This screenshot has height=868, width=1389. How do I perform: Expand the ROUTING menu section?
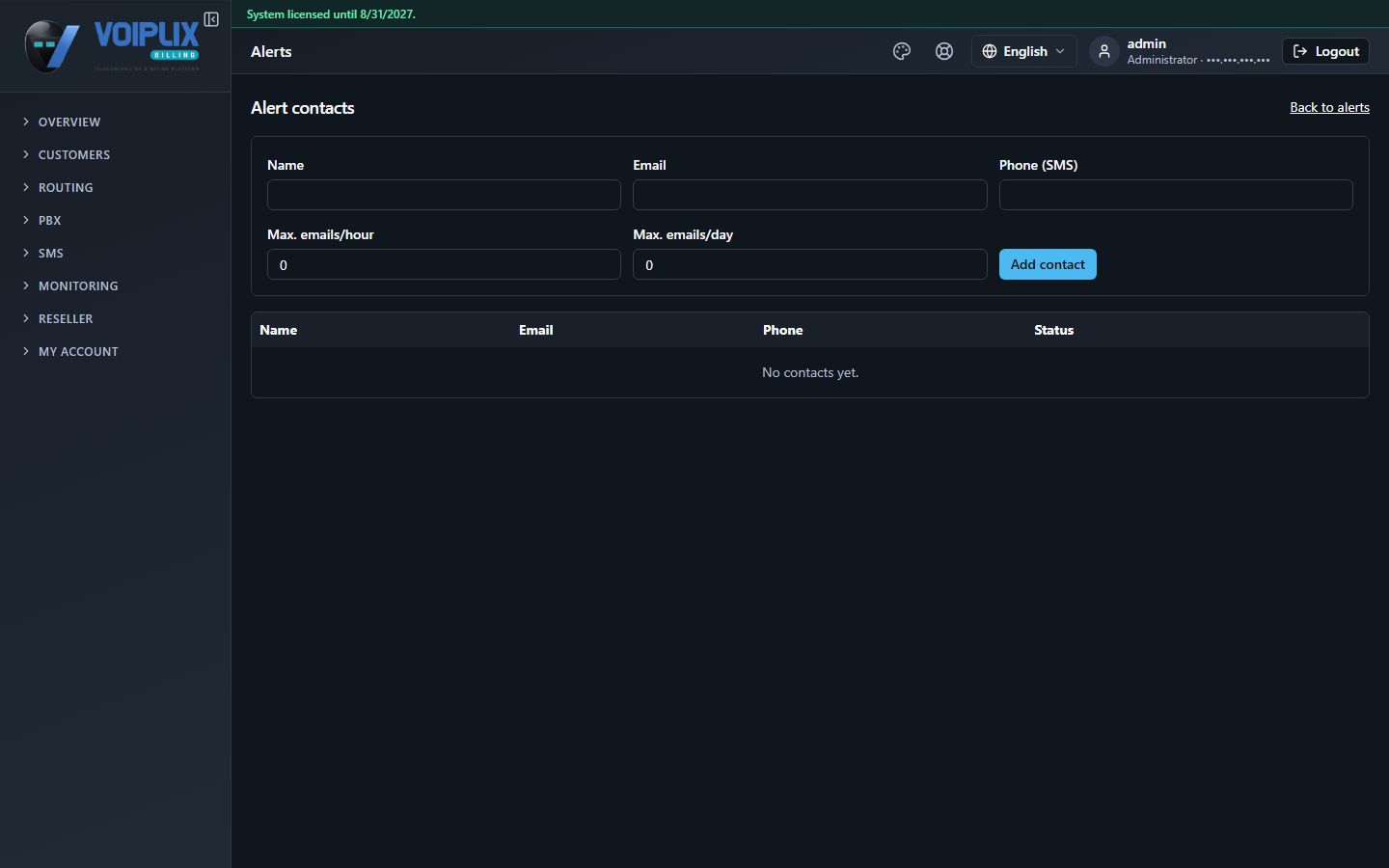pyautogui.click(x=66, y=187)
